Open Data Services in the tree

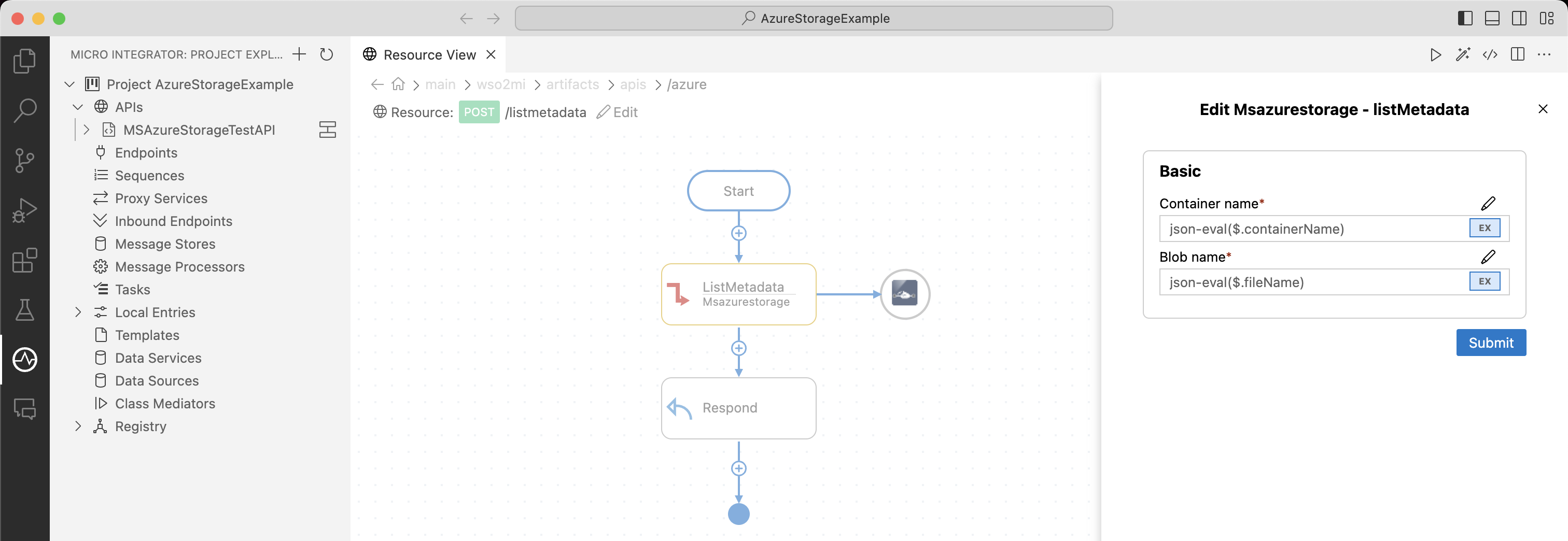click(x=158, y=358)
